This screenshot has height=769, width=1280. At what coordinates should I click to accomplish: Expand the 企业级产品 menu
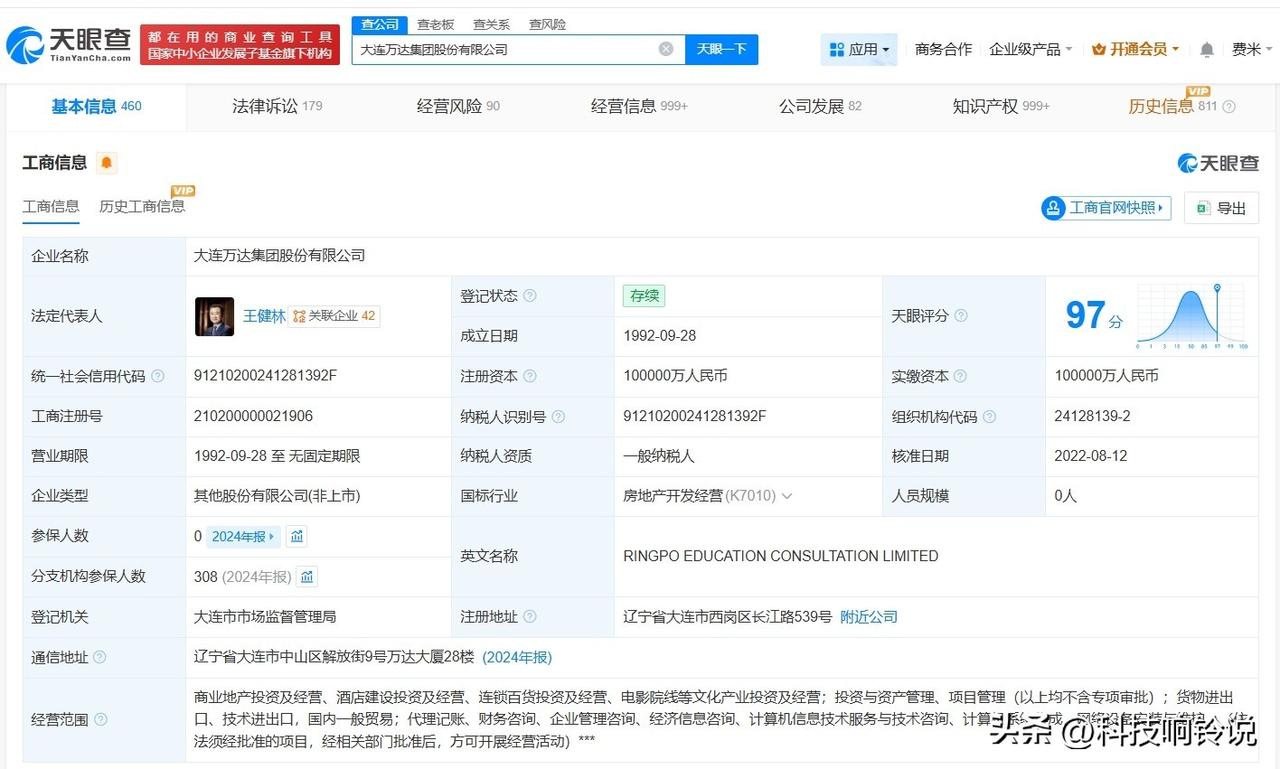(x=1030, y=49)
